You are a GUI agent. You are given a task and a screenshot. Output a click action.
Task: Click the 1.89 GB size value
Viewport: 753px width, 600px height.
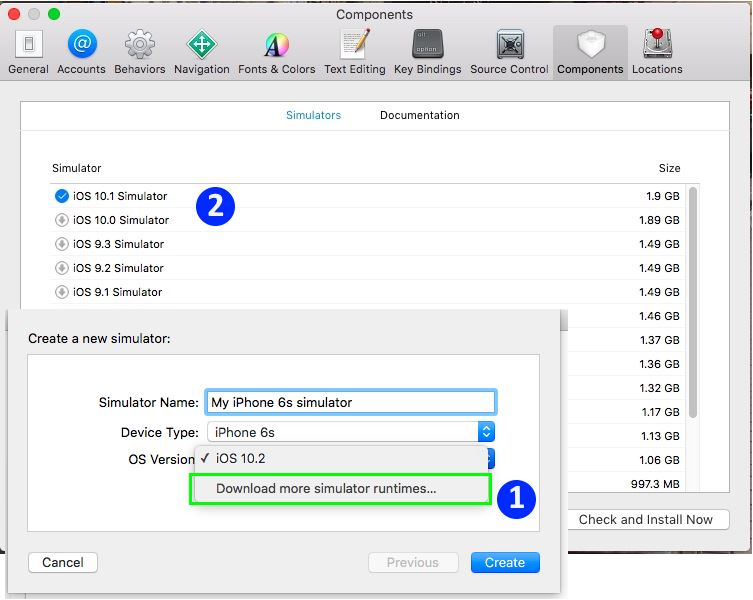659,220
